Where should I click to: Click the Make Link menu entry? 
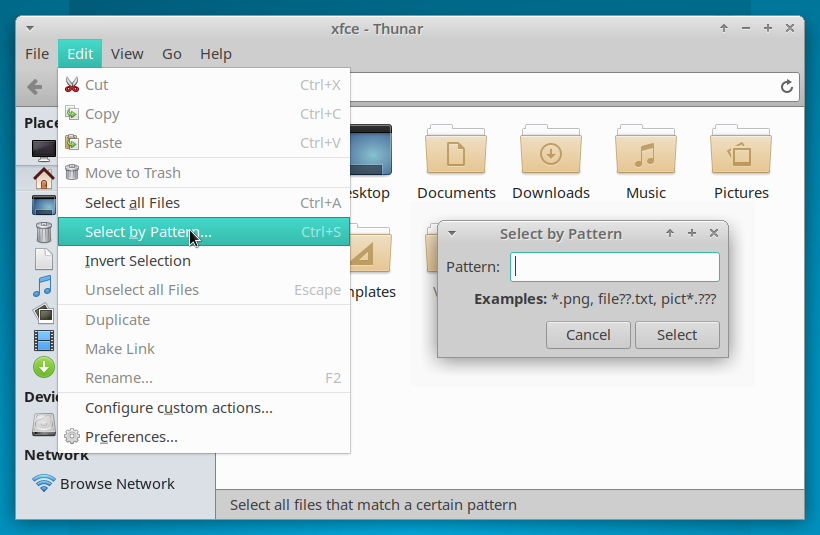pos(204,348)
